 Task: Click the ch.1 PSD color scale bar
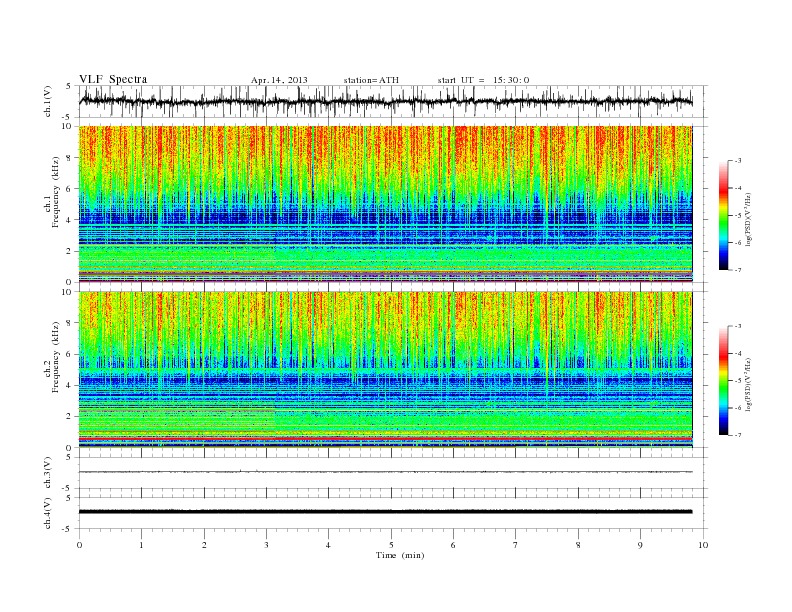point(723,215)
